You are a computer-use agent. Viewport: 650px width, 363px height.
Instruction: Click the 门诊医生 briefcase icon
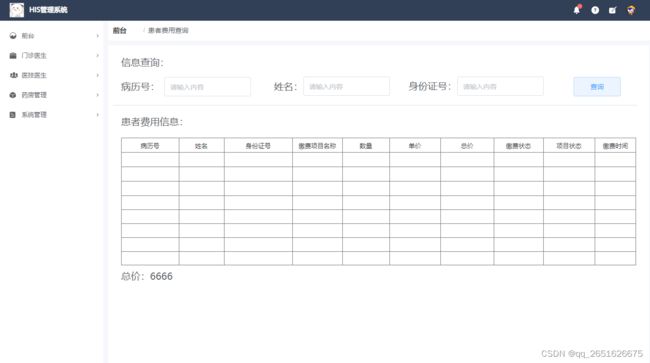pyautogui.click(x=13, y=56)
